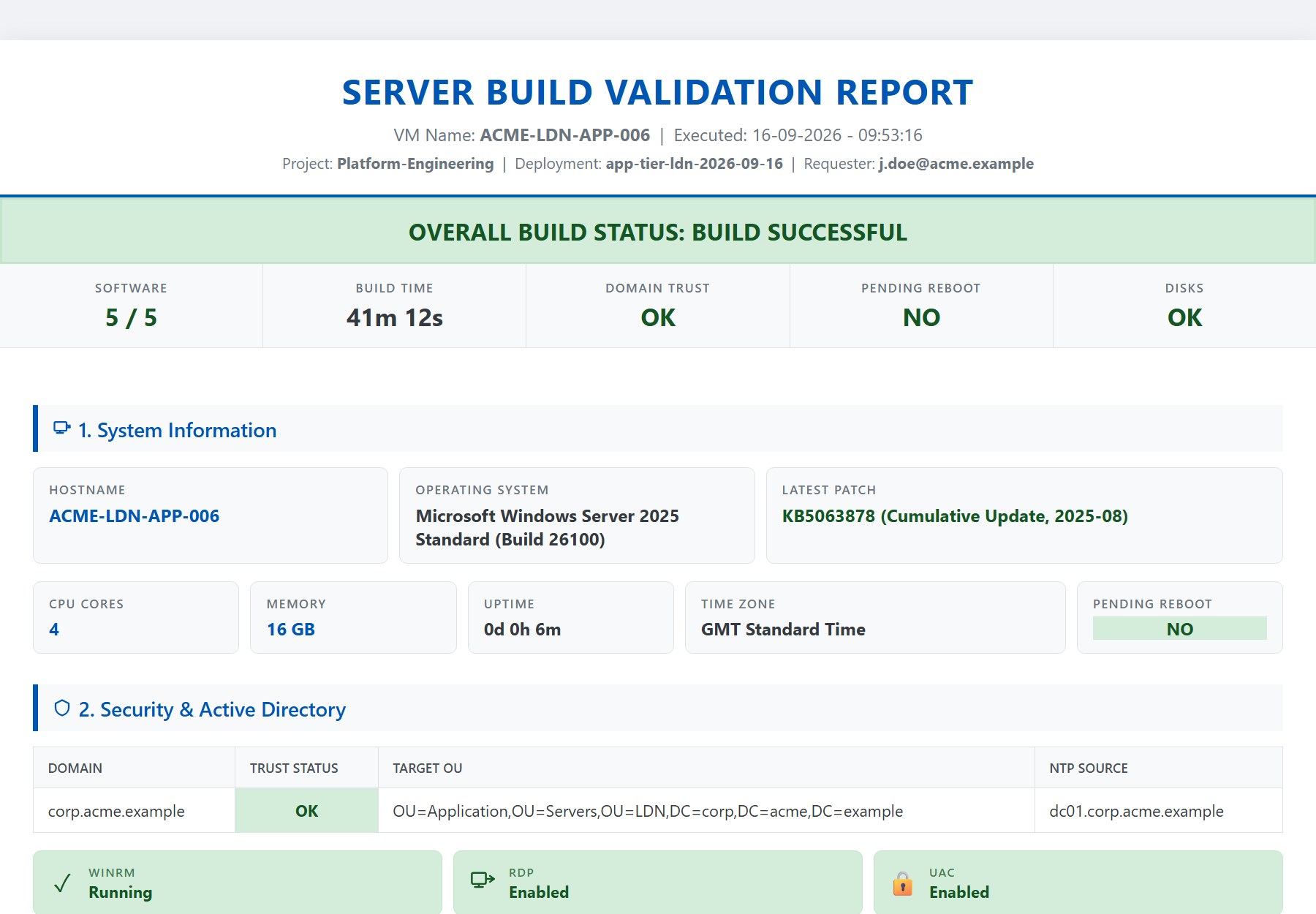Click the executed timestamp 16-09-2026 - 09:53:16
The image size is (1316, 914).
(x=837, y=135)
